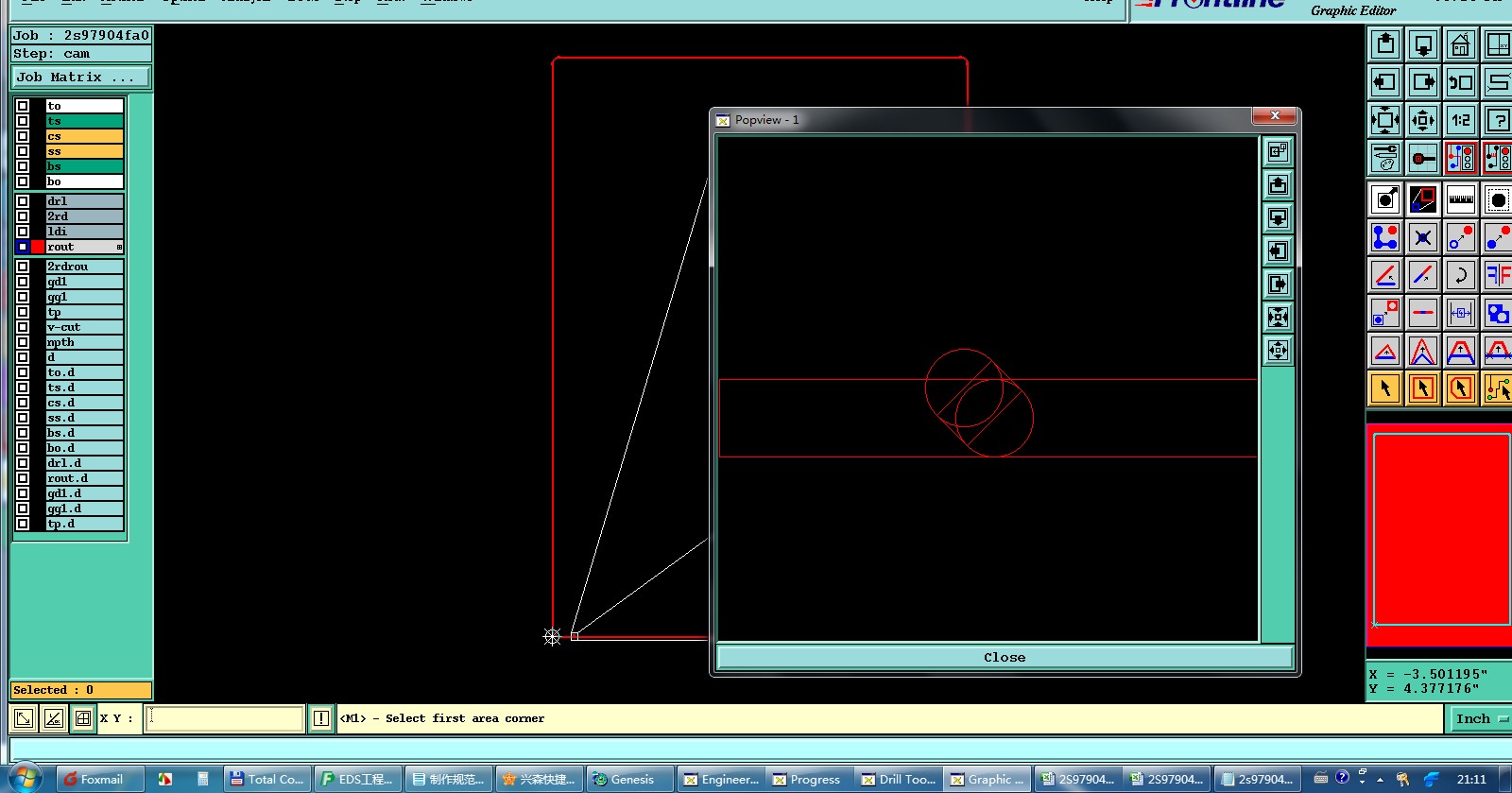Toggle the 'ts' layer checkbox
Screen dimensions: 1512x793
(x=23, y=121)
